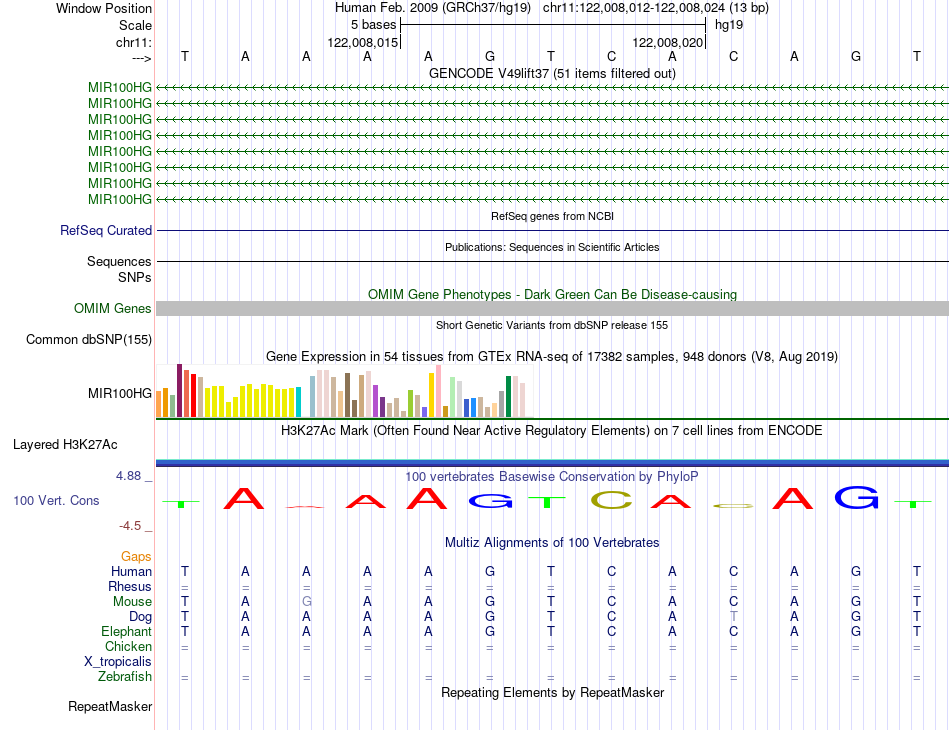Open Repeating Elements by RepeatMasker title

pyautogui.click(x=552, y=692)
